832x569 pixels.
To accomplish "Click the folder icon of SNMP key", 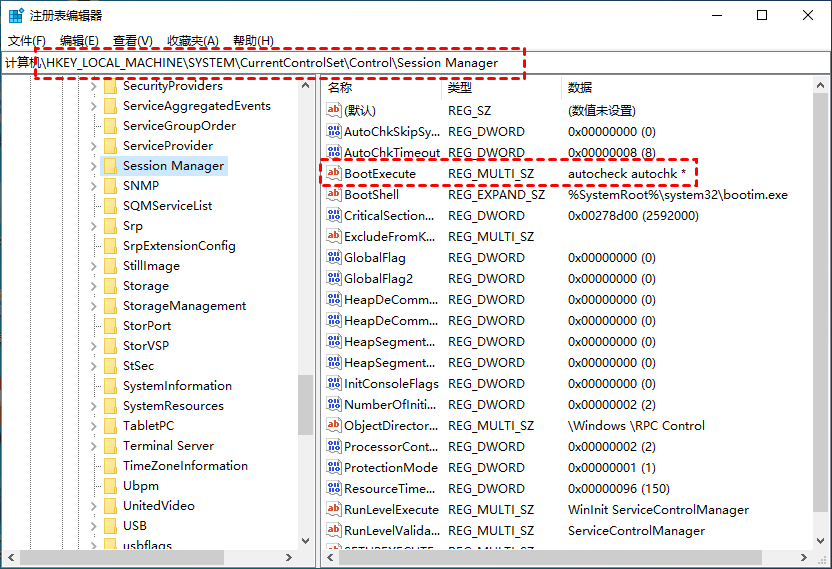I will click(110, 186).
